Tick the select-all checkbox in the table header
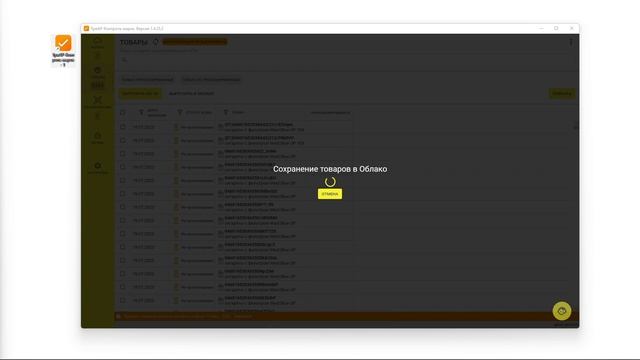This screenshot has width=640, height=360. point(123,112)
